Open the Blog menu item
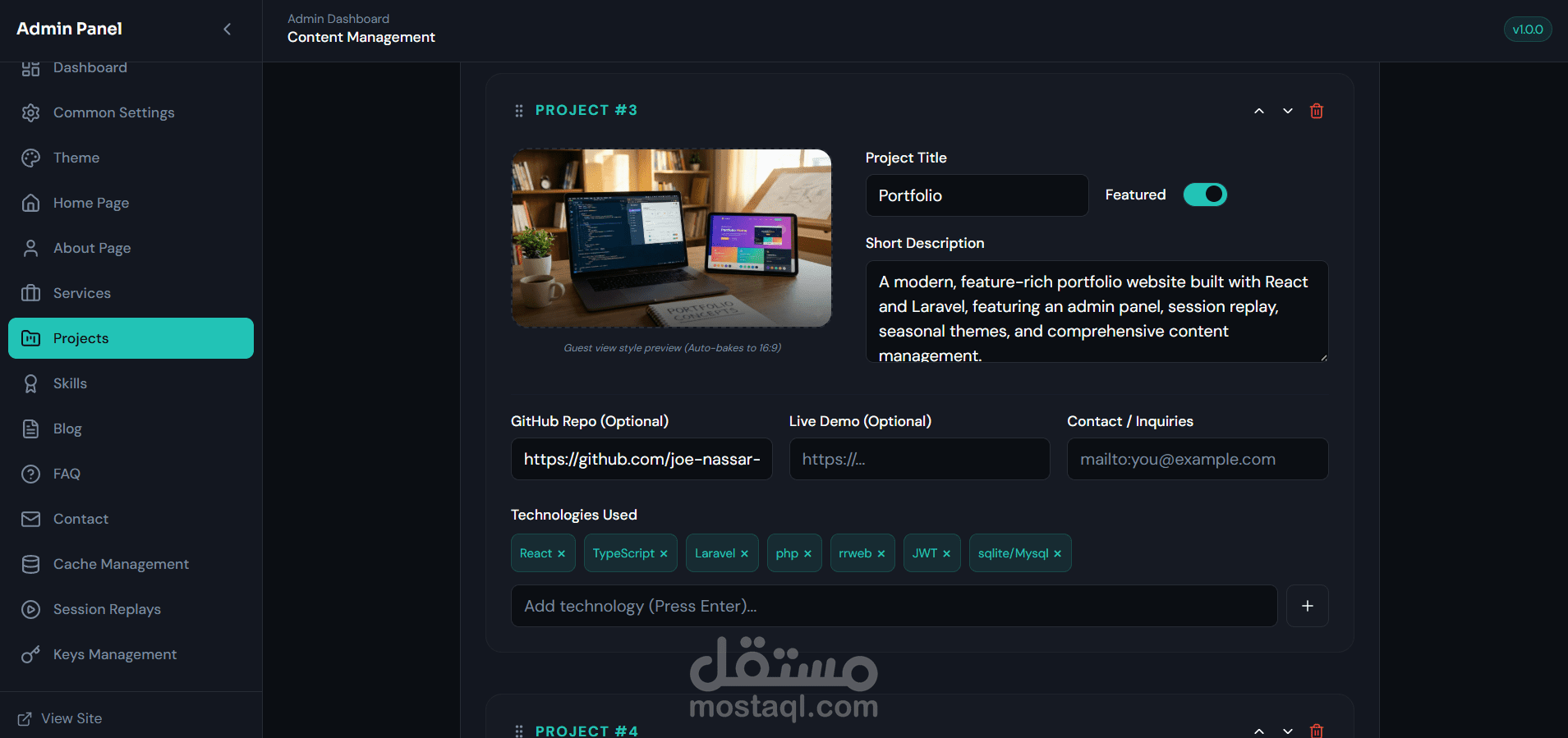1568x738 pixels. [131, 429]
